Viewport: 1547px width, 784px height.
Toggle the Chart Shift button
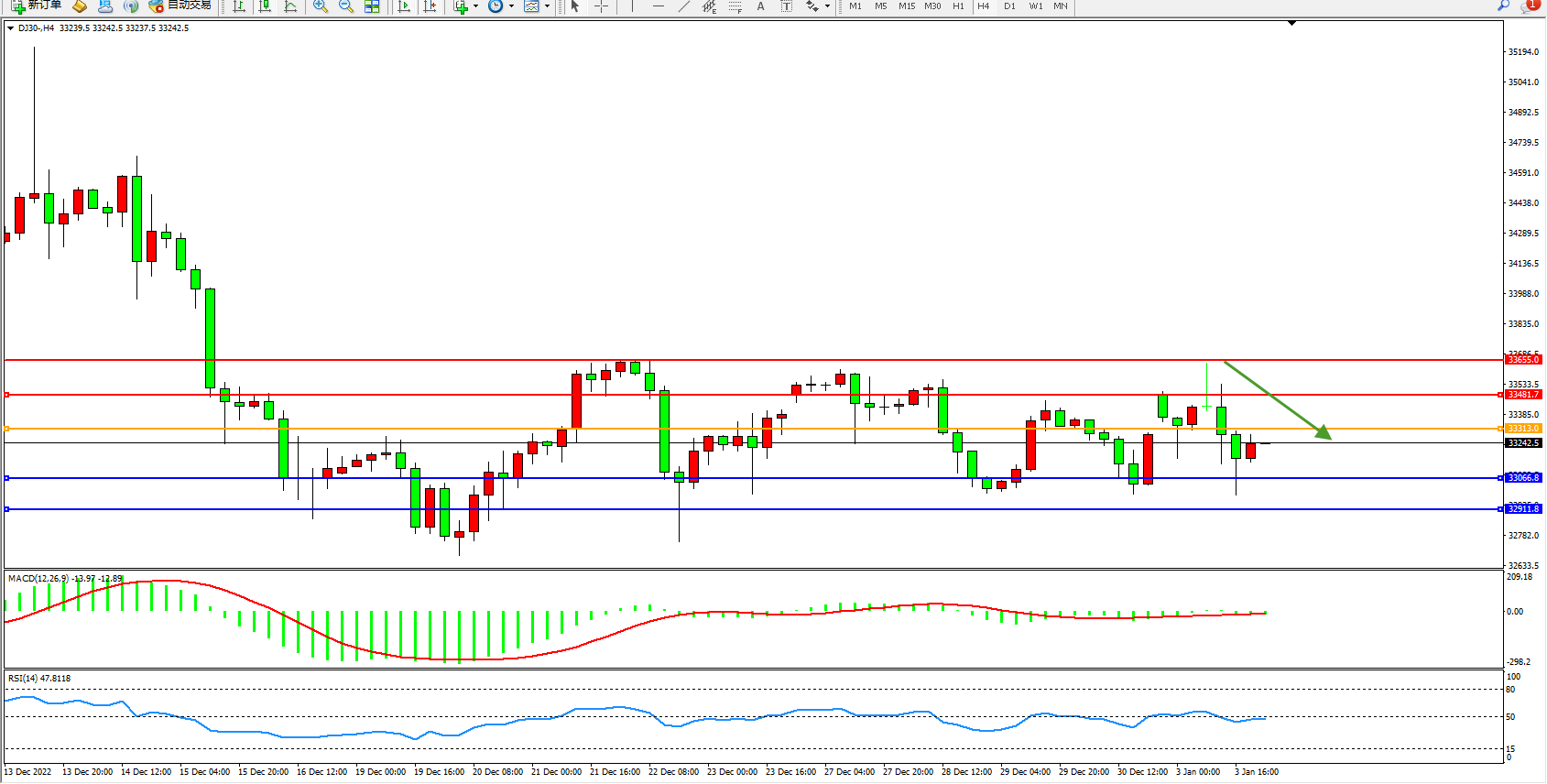429,6
